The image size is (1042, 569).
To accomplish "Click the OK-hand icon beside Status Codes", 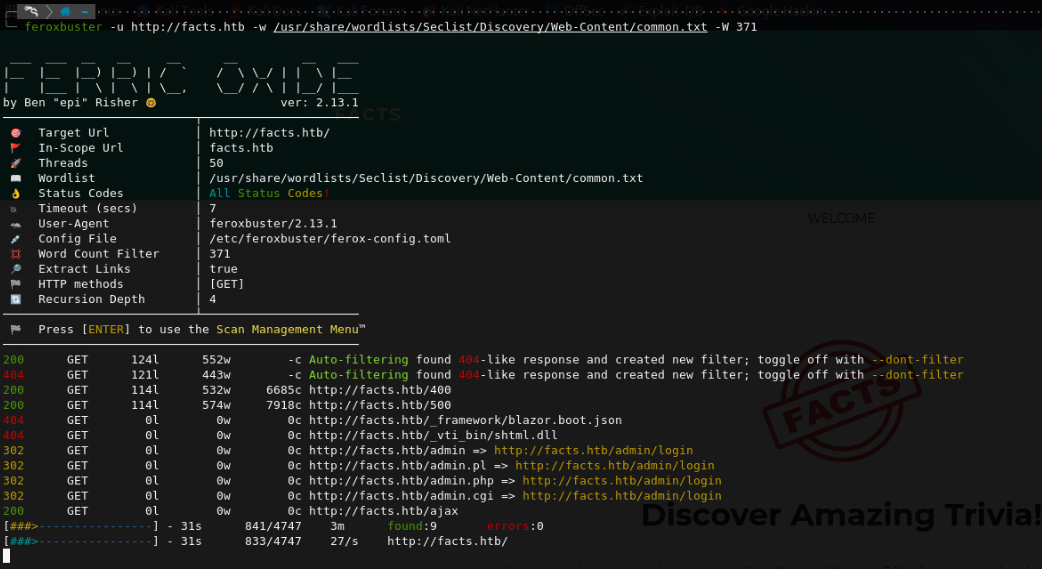I will [15, 193].
